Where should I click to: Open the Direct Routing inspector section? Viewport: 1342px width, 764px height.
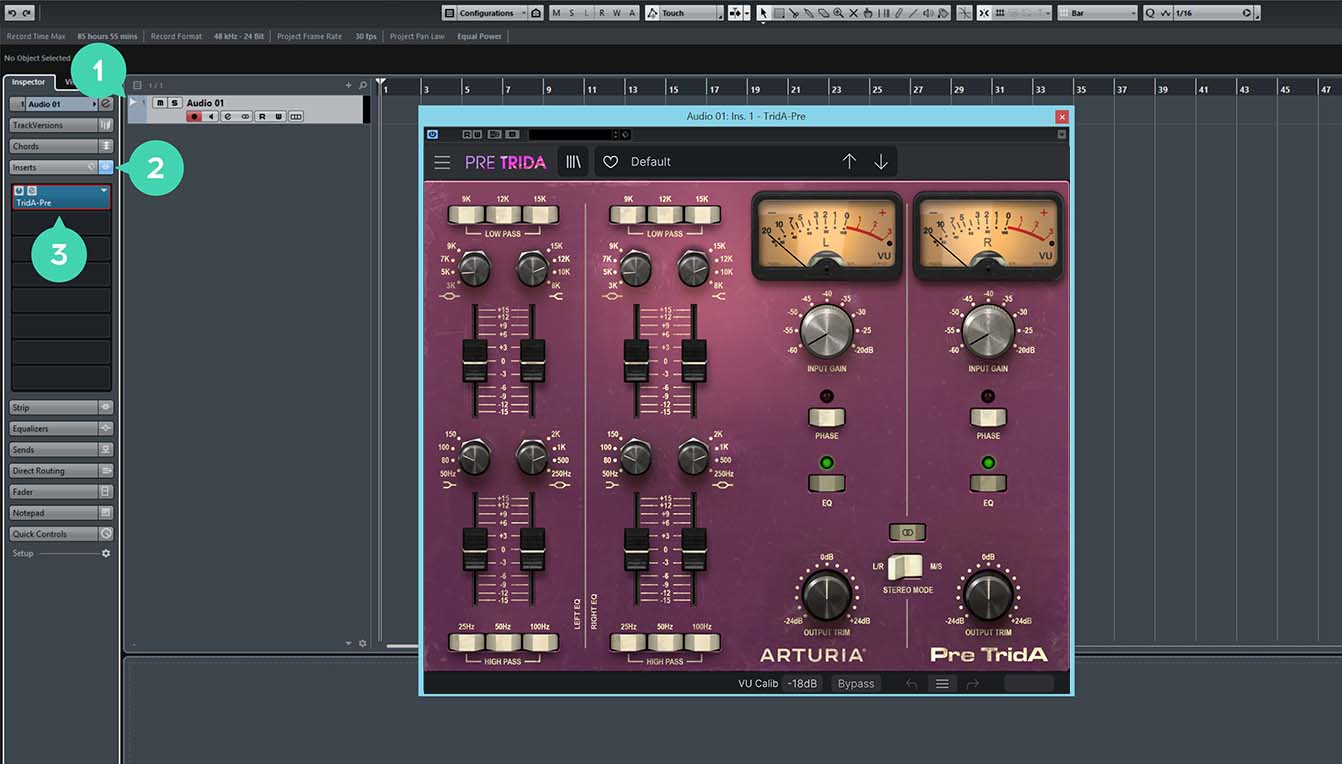click(60, 471)
